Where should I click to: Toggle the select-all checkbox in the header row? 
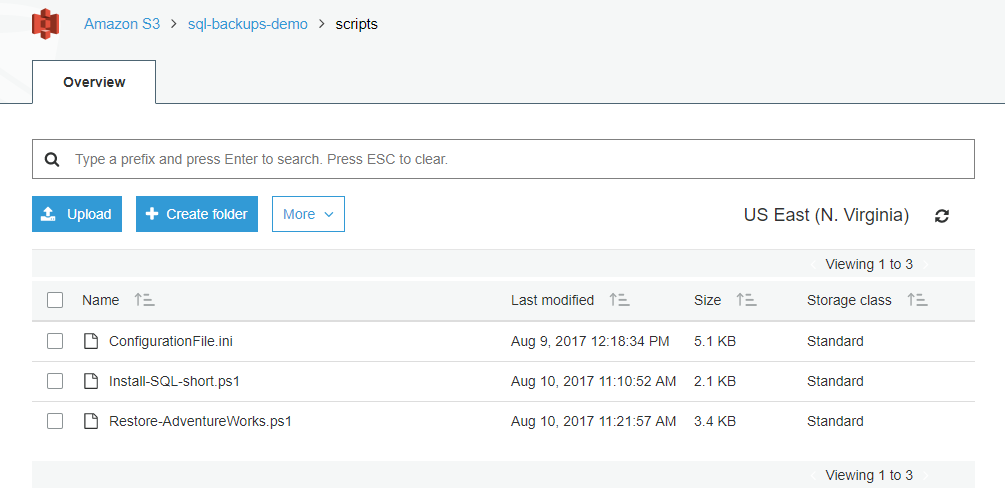[x=55, y=300]
